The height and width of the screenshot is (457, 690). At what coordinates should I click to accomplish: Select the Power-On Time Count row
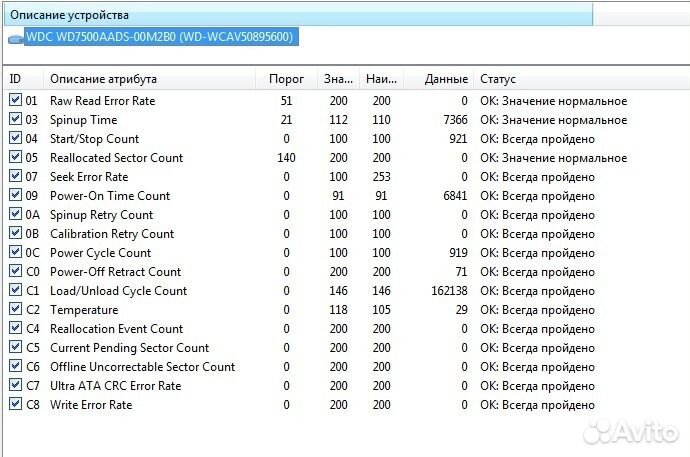[110, 196]
